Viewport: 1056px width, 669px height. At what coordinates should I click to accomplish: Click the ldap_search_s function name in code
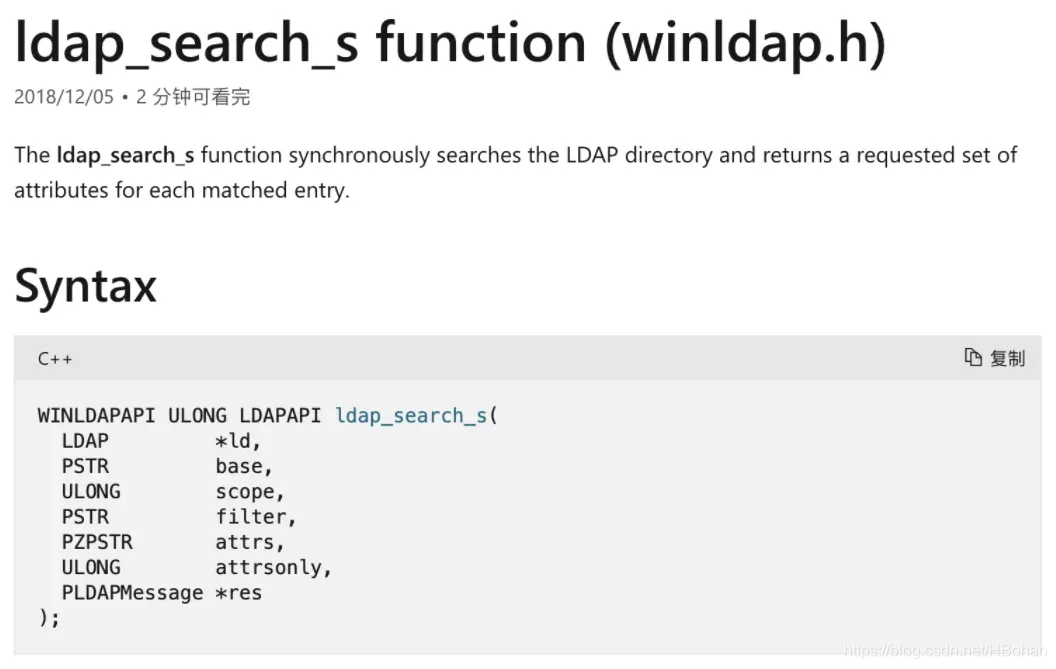411,416
